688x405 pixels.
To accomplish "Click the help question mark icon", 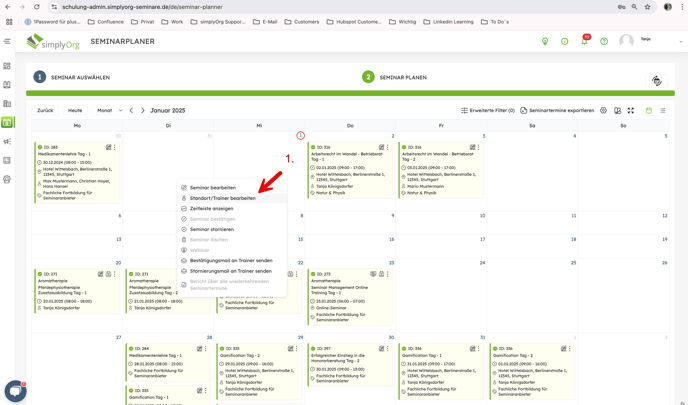I will (604, 42).
